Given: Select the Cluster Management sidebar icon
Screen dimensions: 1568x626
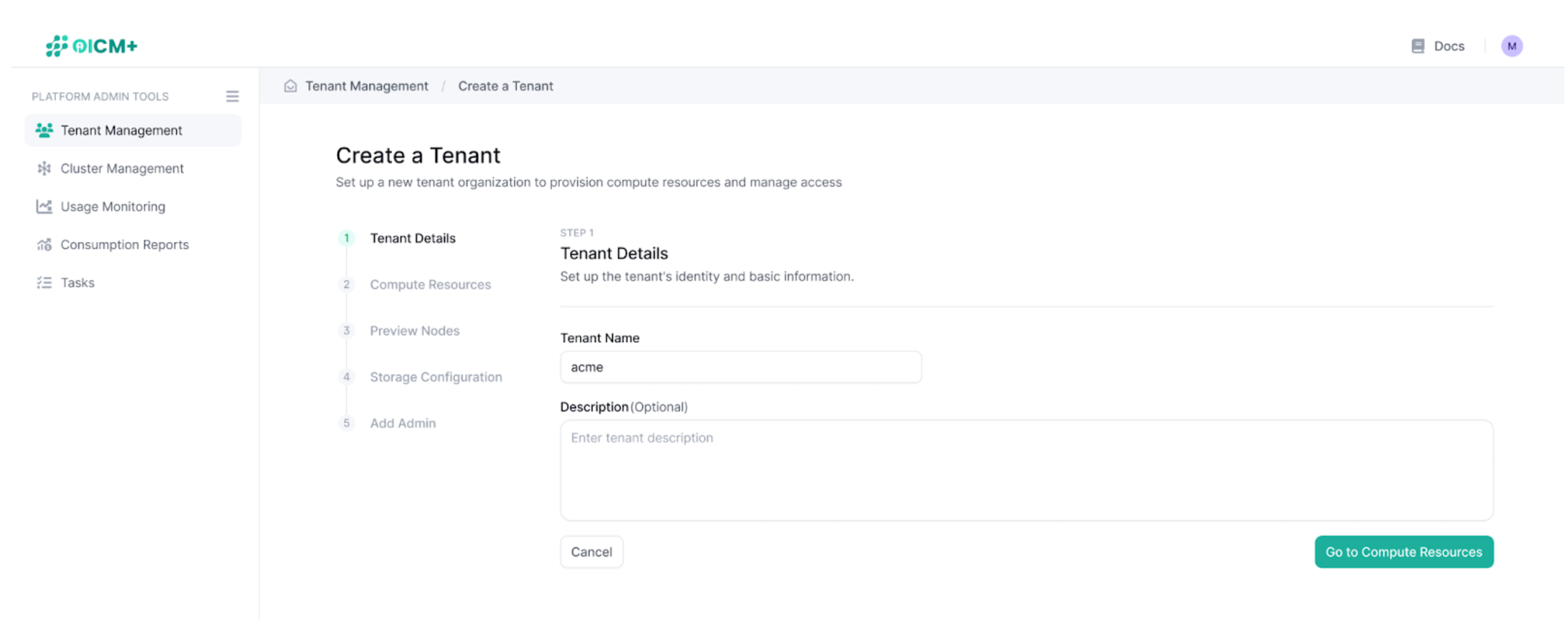Looking at the screenshot, I should coord(44,168).
